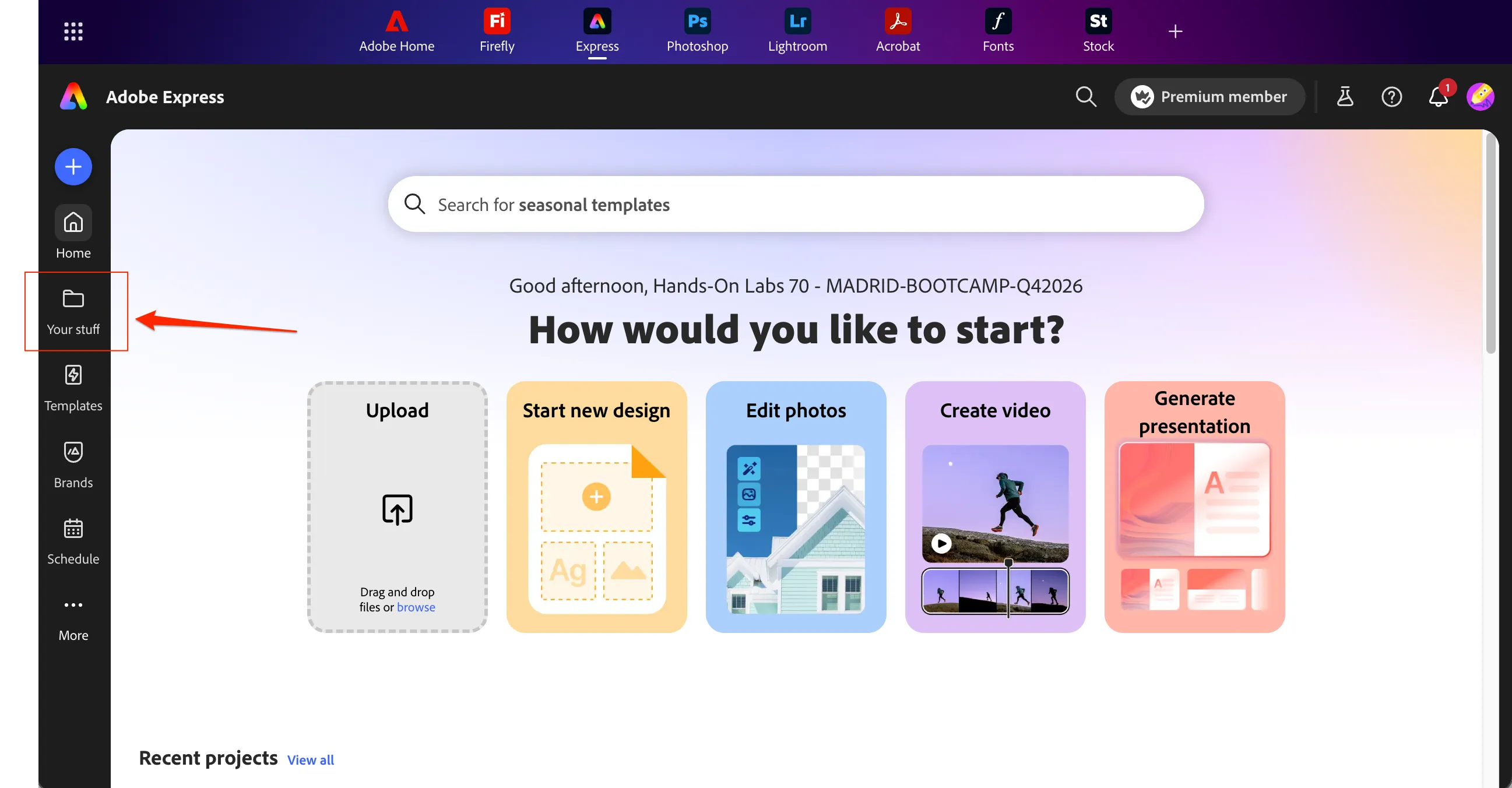This screenshot has height=788, width=1512.
Task: Open the help question mark icon
Action: pos(1391,97)
